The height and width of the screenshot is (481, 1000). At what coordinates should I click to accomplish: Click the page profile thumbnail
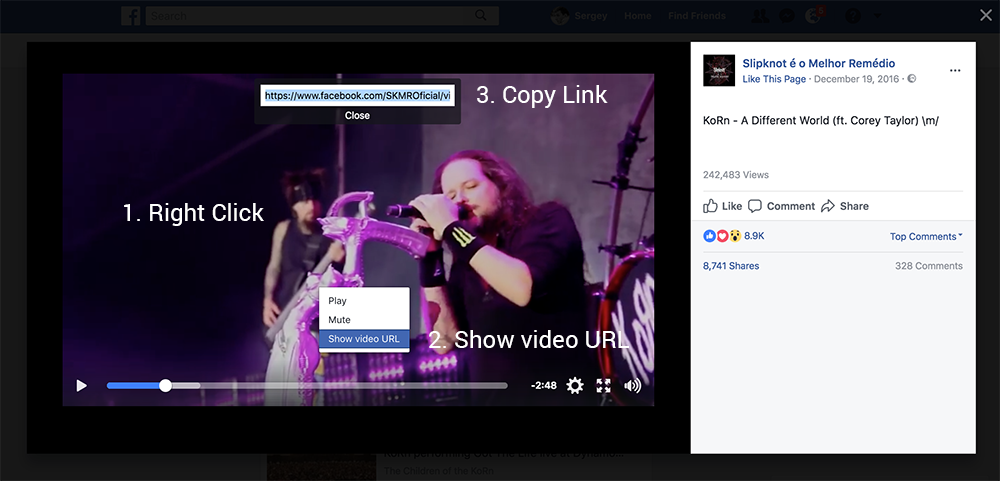click(719, 70)
